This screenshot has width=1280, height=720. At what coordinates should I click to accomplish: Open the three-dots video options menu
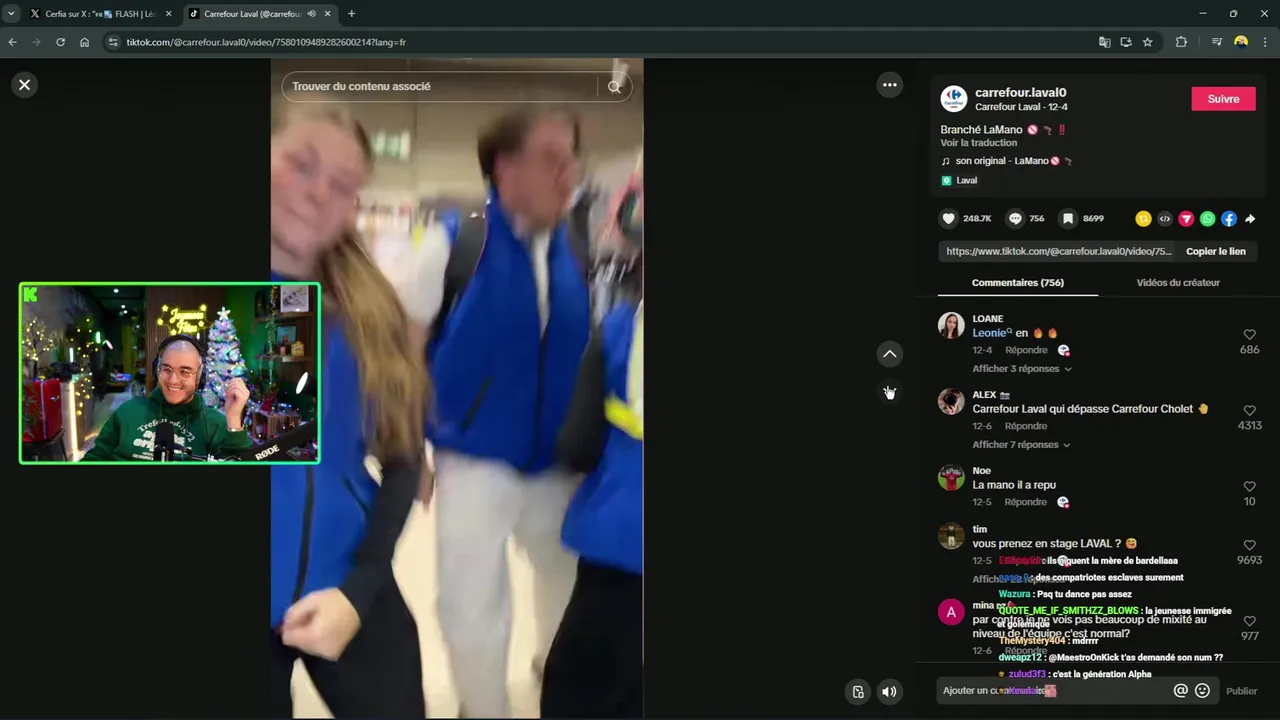890,85
